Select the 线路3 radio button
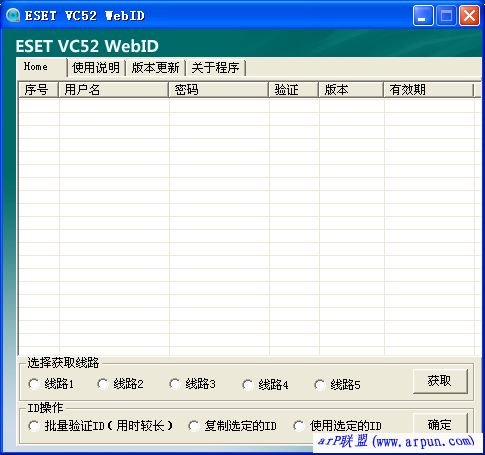 tap(192, 384)
